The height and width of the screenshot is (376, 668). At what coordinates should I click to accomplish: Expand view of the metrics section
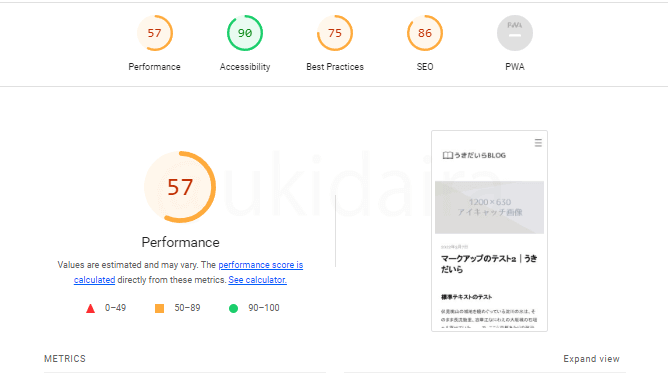click(x=591, y=359)
